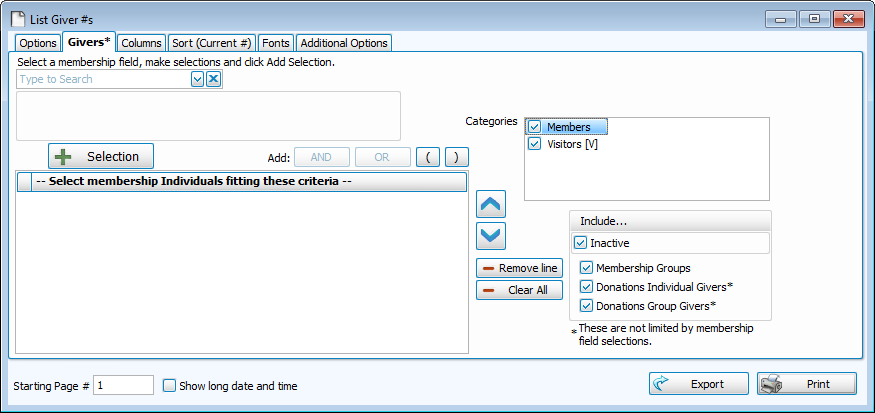Switch to the Columns tab
875x413 pixels.
pyautogui.click(x=141, y=43)
